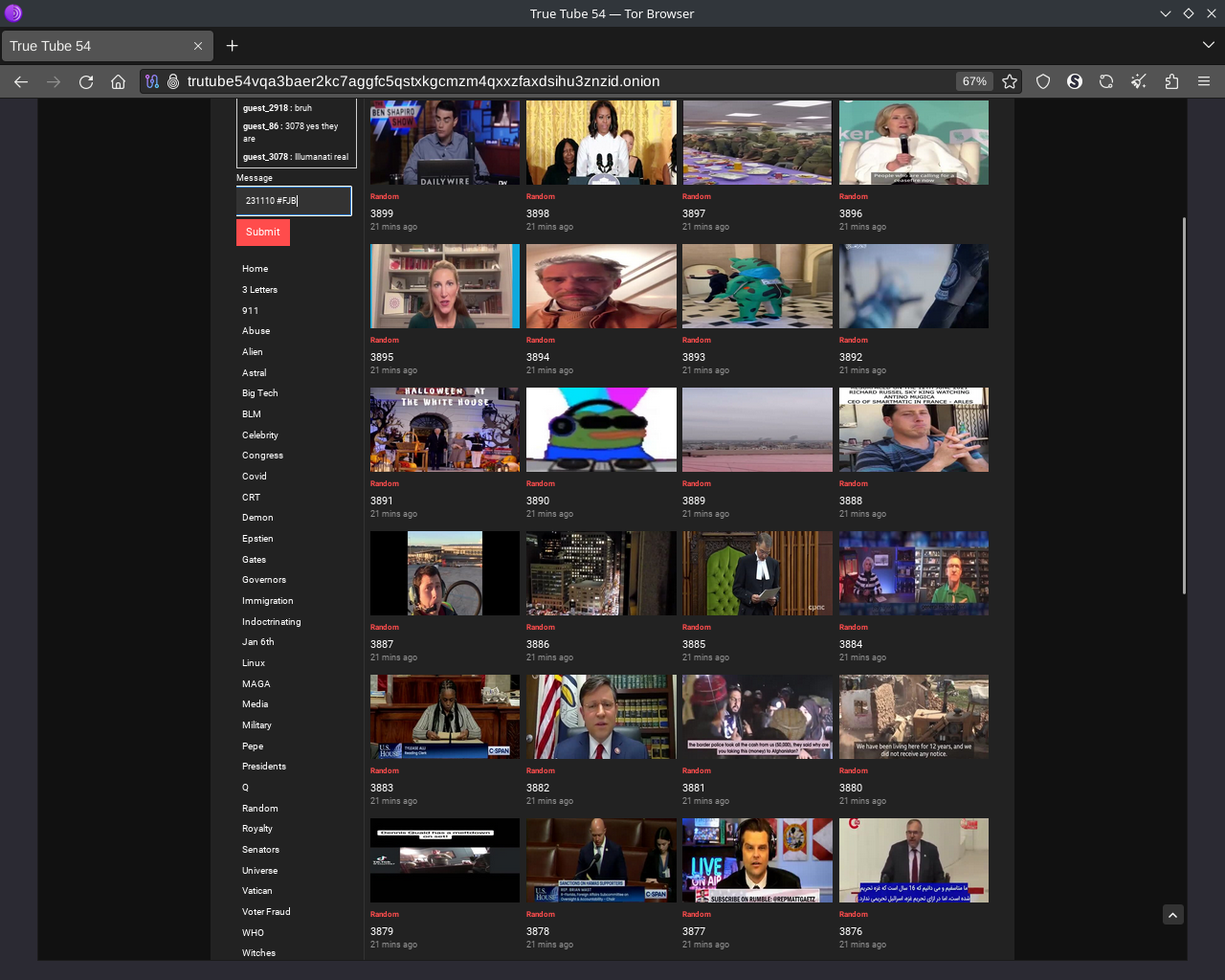Open the Media category
This screenshot has height=980, width=1225.
(255, 704)
